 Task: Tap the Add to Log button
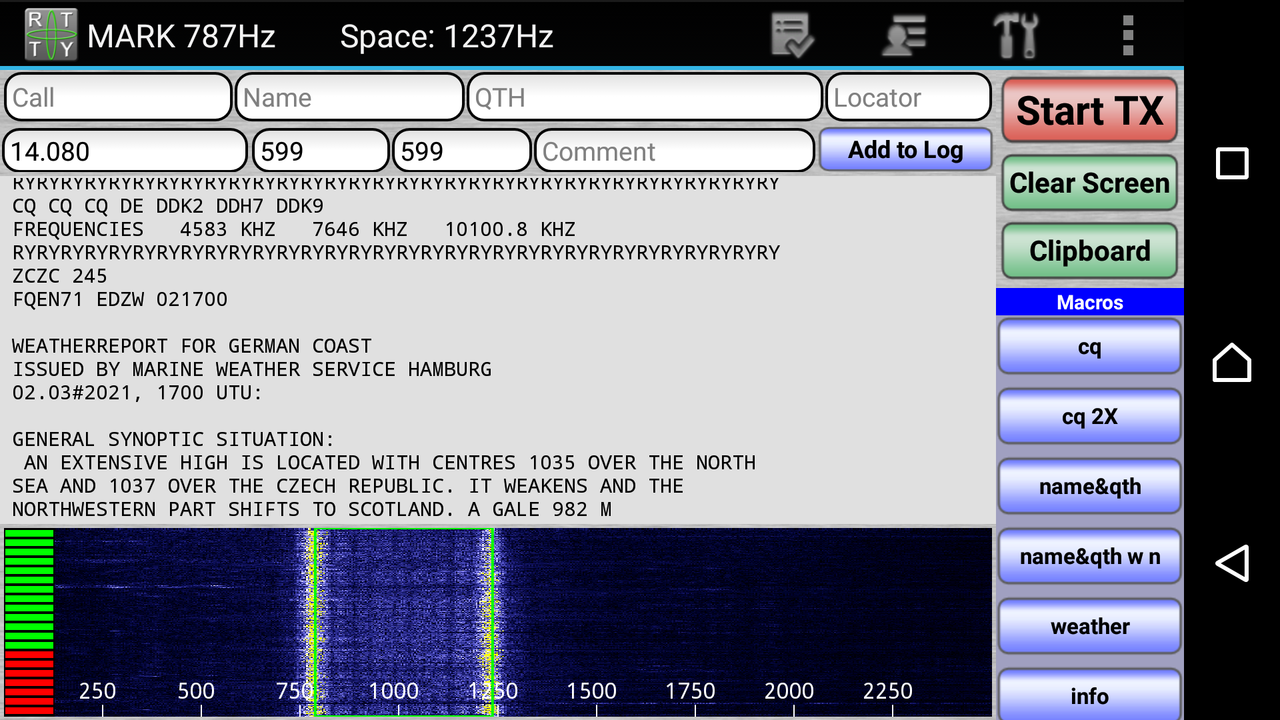coord(906,150)
